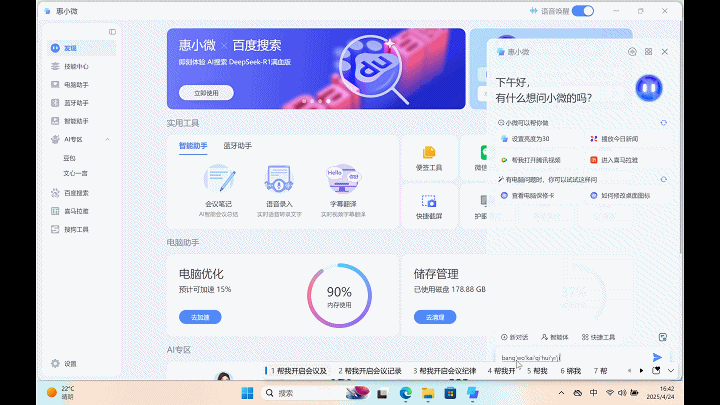The image size is (720, 405).
Task: Click the 去加速 button
Action: (200, 317)
